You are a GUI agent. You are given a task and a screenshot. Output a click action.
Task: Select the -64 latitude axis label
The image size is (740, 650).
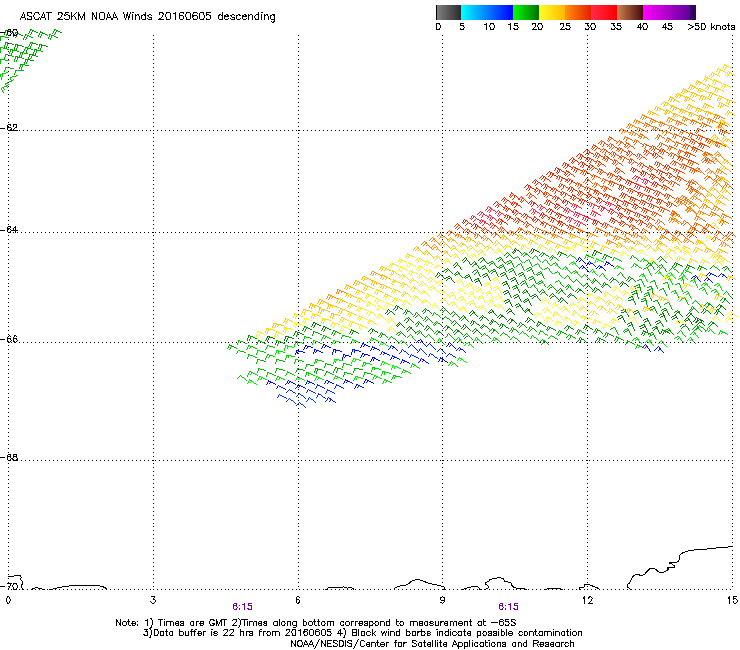coord(9,230)
